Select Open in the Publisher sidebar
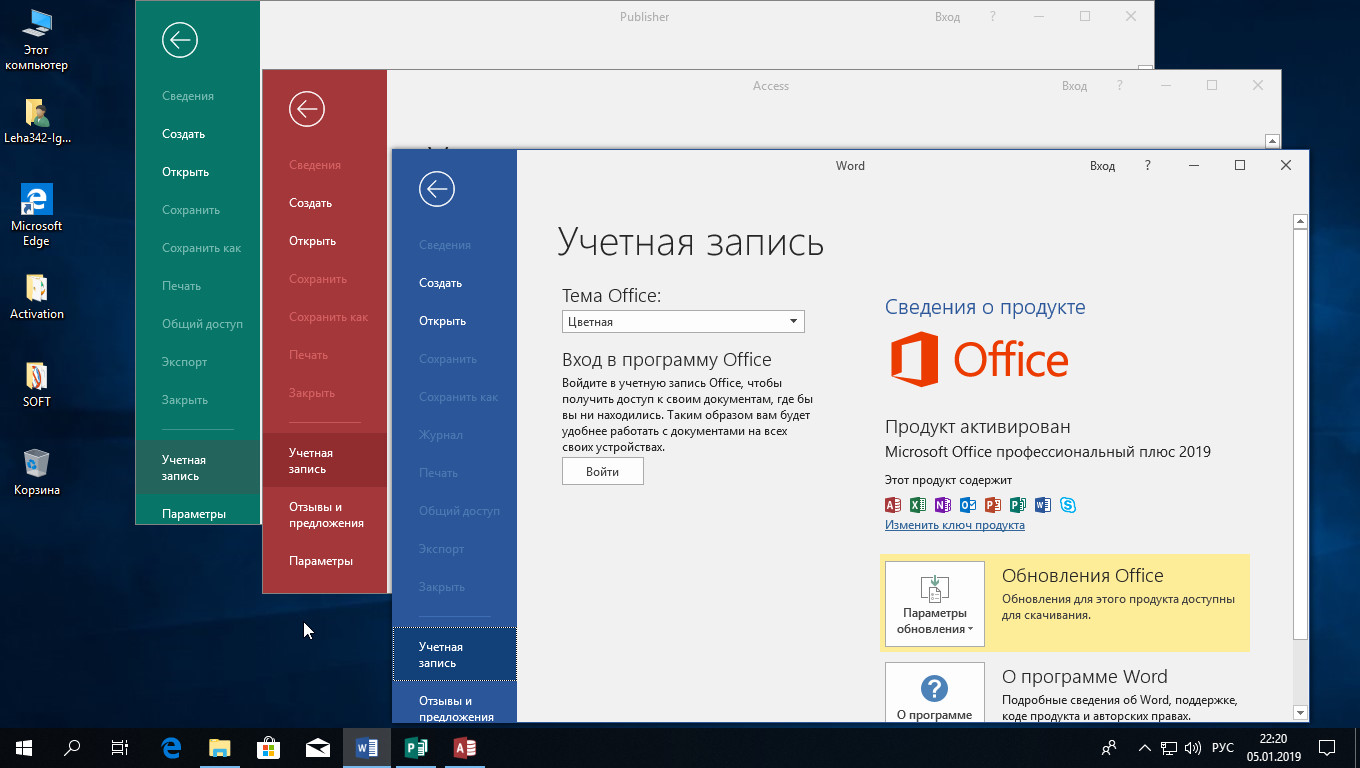Screen dimensions: 1360x768 coord(185,172)
